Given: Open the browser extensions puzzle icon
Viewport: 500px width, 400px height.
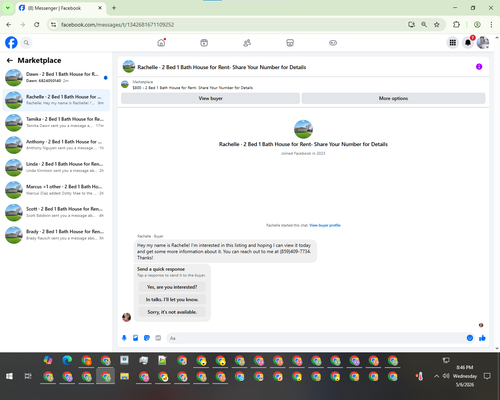Looking at the screenshot, I should coord(456,25).
